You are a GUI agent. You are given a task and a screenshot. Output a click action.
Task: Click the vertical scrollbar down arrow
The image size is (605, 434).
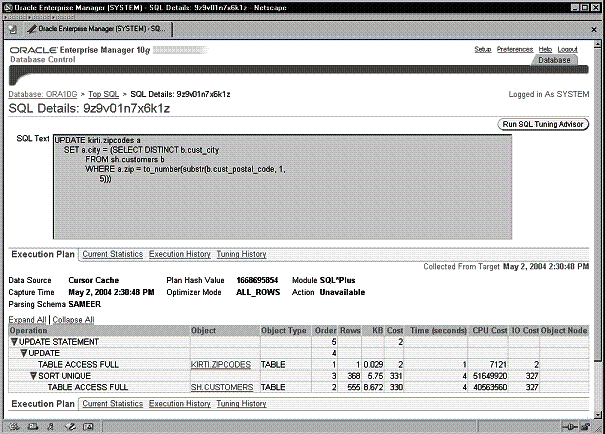pyautogui.click(x=598, y=415)
